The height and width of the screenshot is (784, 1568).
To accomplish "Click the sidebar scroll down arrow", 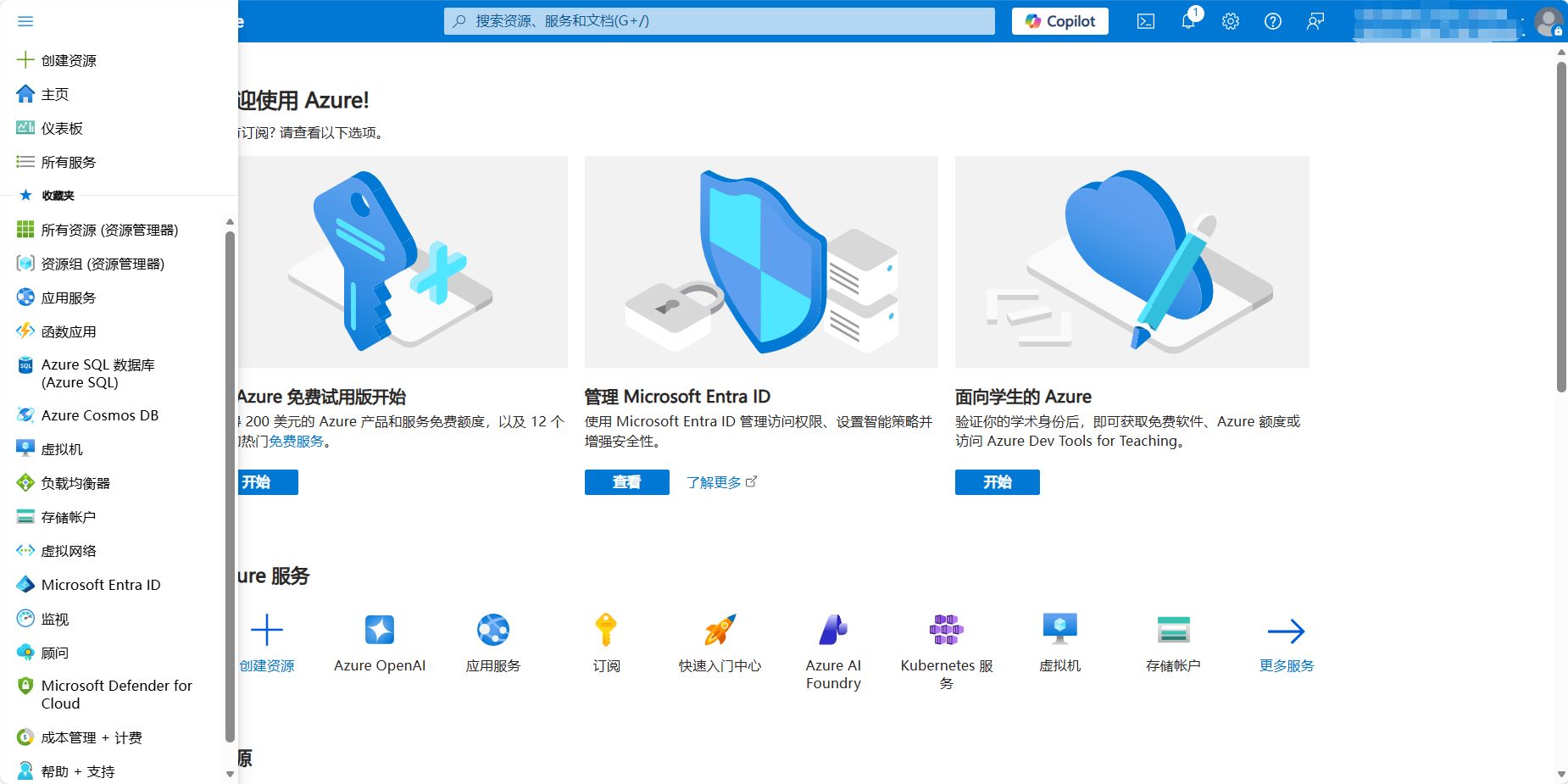I will pos(230,774).
